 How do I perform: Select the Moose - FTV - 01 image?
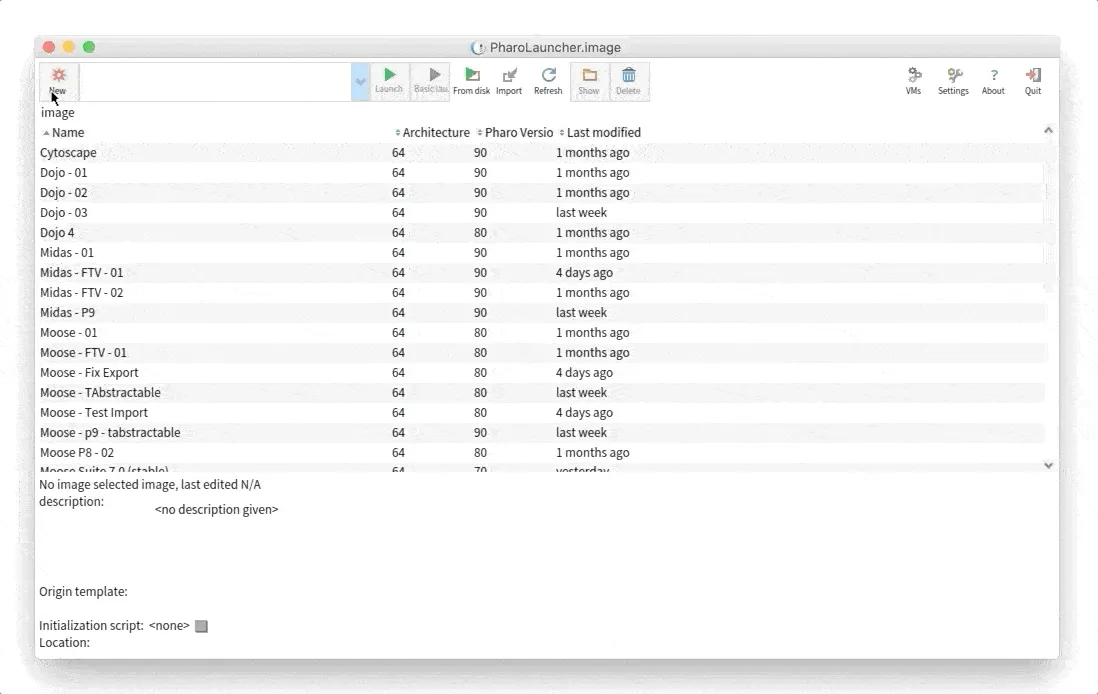click(541, 352)
